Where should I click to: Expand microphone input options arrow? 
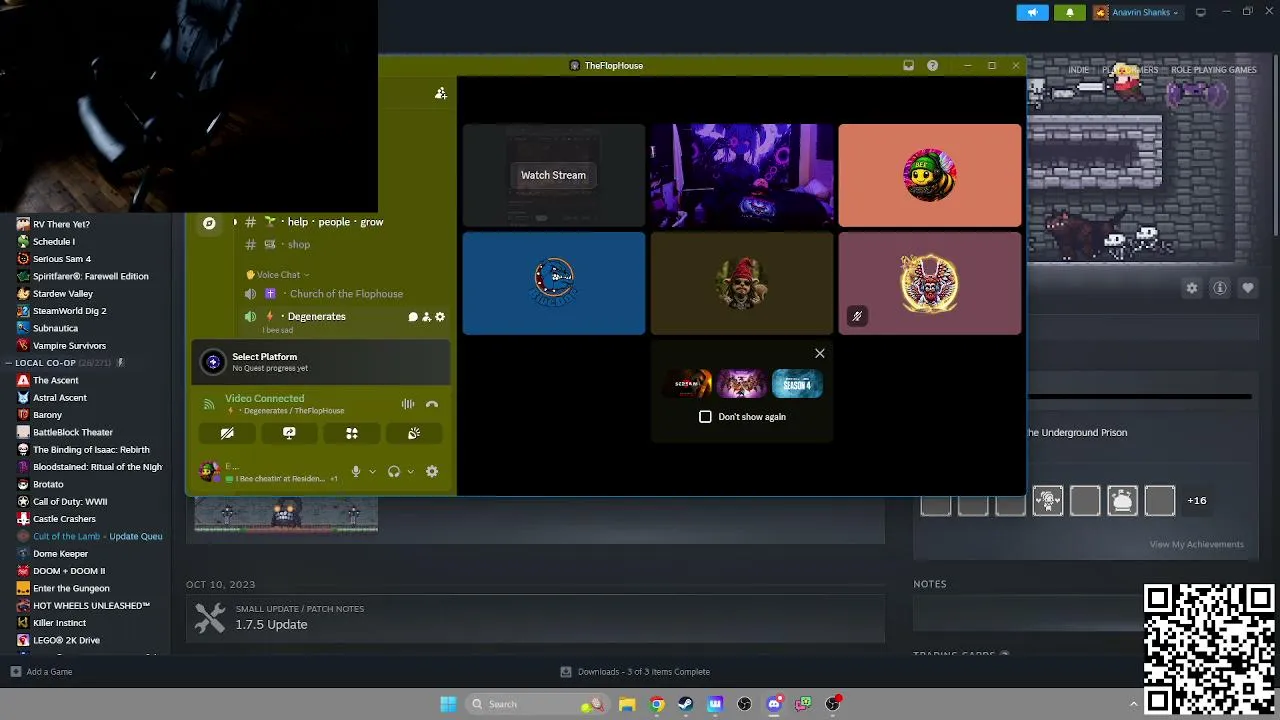point(372,472)
